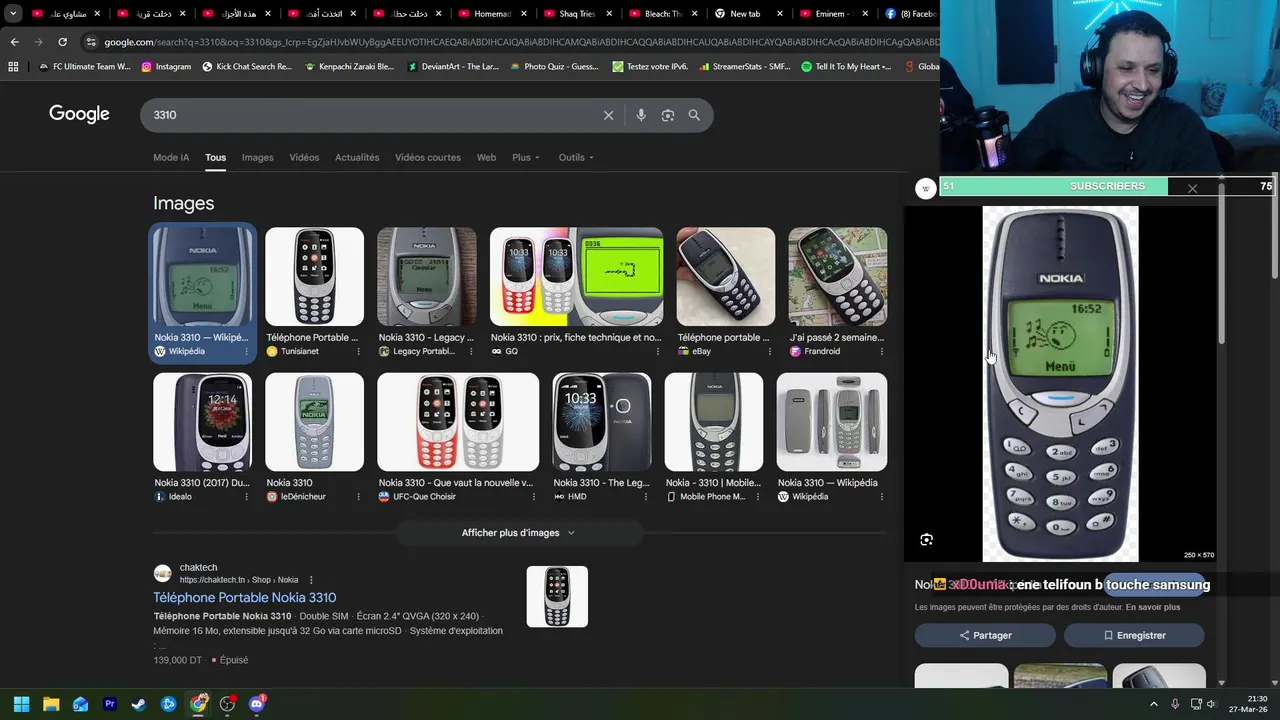Open the Mobile Phone Museum thumbnail

click(x=714, y=422)
